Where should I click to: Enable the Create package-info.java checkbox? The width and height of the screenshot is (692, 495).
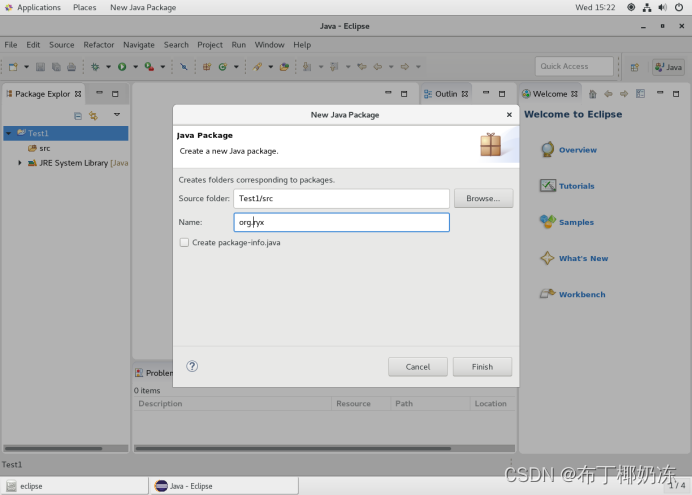(x=184, y=242)
